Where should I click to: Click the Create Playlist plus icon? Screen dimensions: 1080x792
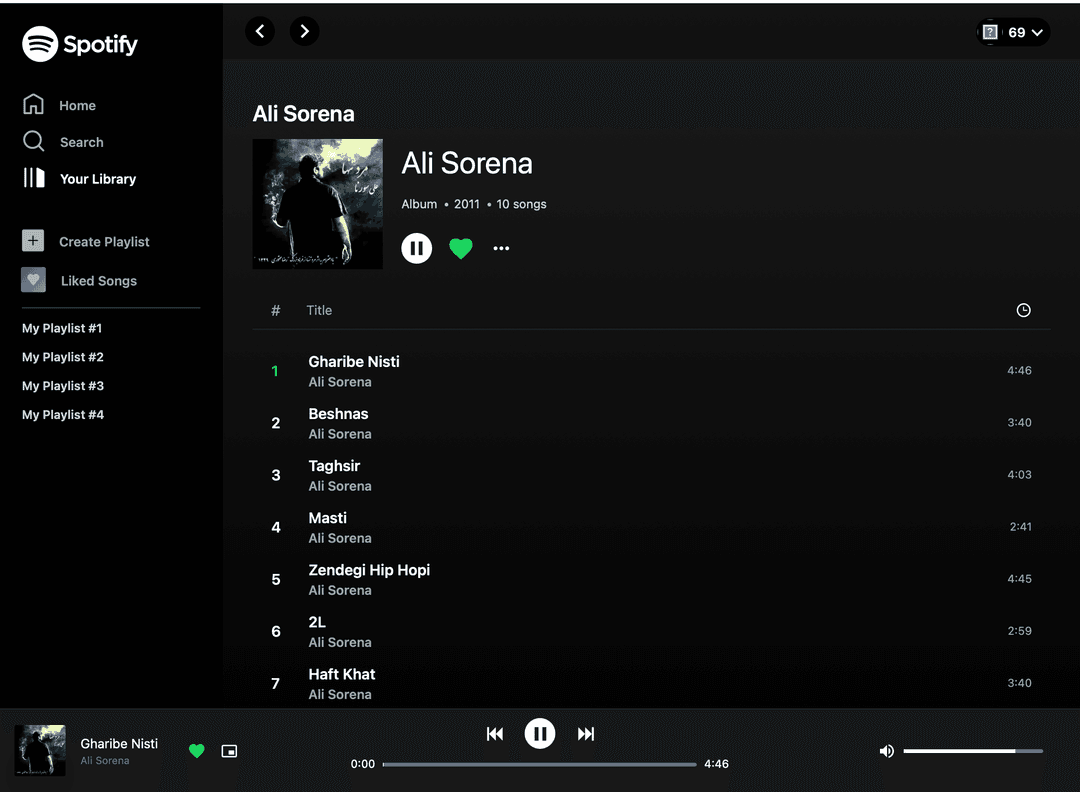click(33, 241)
